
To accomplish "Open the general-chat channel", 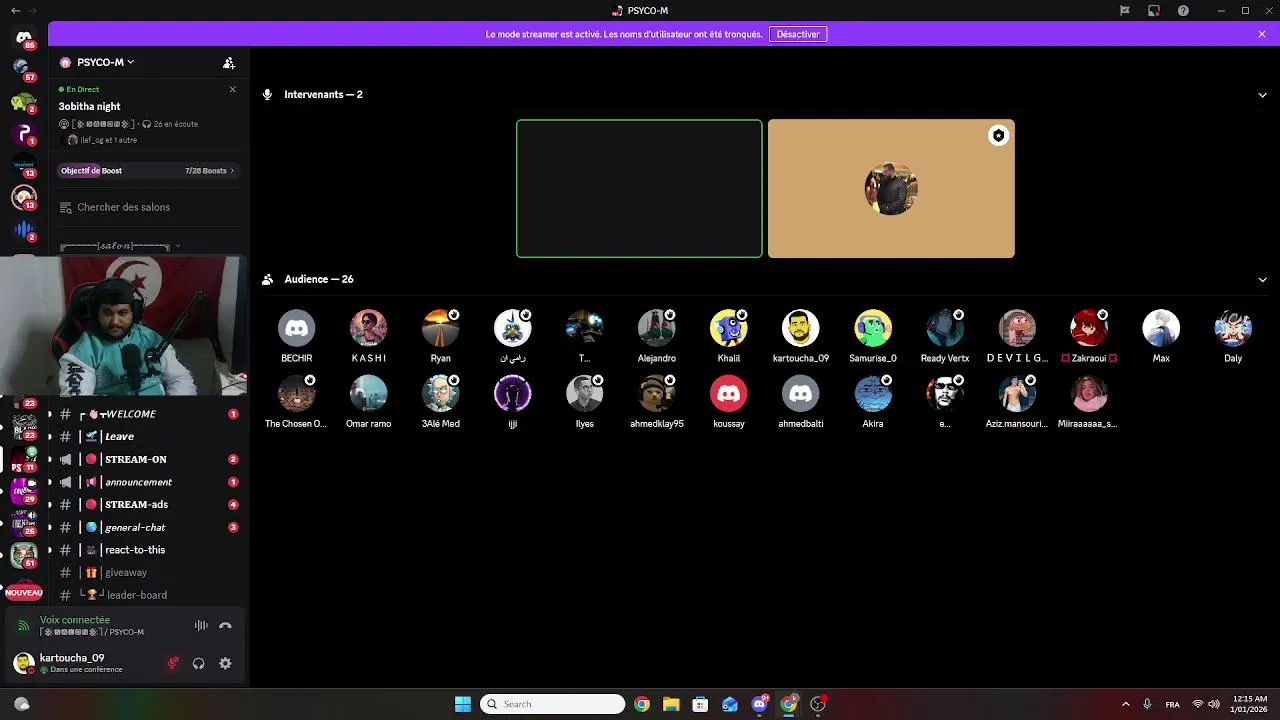I will click(147, 527).
